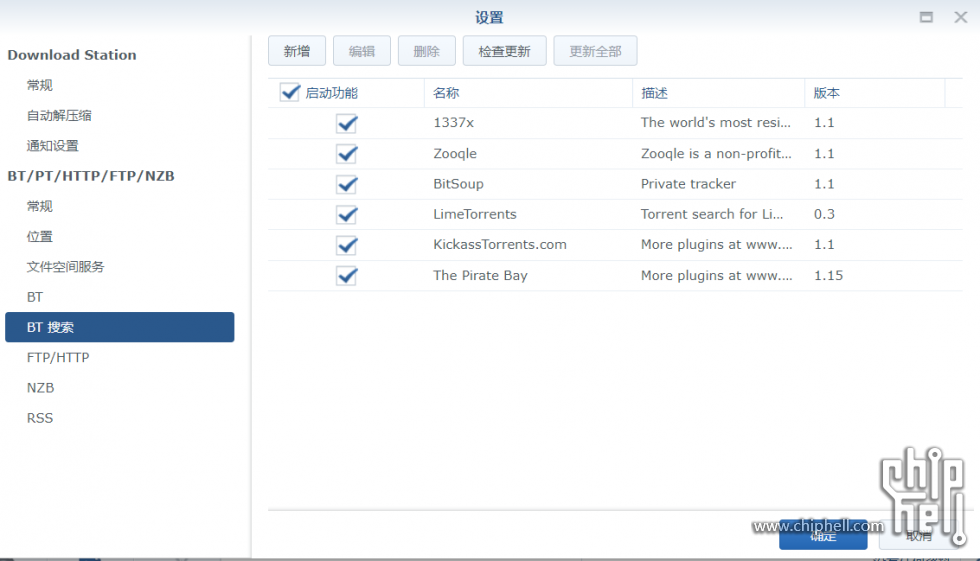Select the 1337x name cell
The image size is (980, 561).
coord(453,122)
